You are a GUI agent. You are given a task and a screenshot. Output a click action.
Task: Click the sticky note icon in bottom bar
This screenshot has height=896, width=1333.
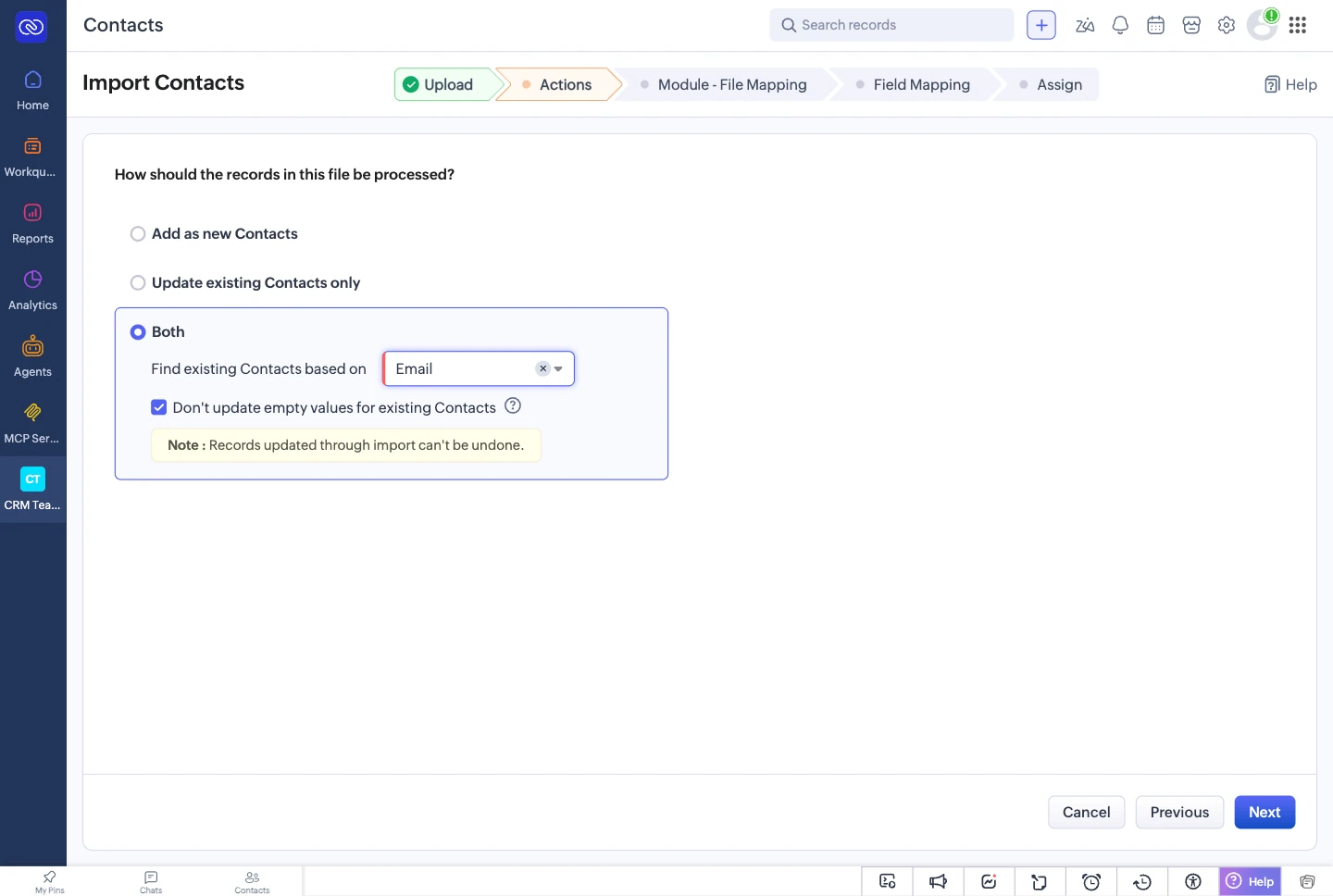[1040, 881]
